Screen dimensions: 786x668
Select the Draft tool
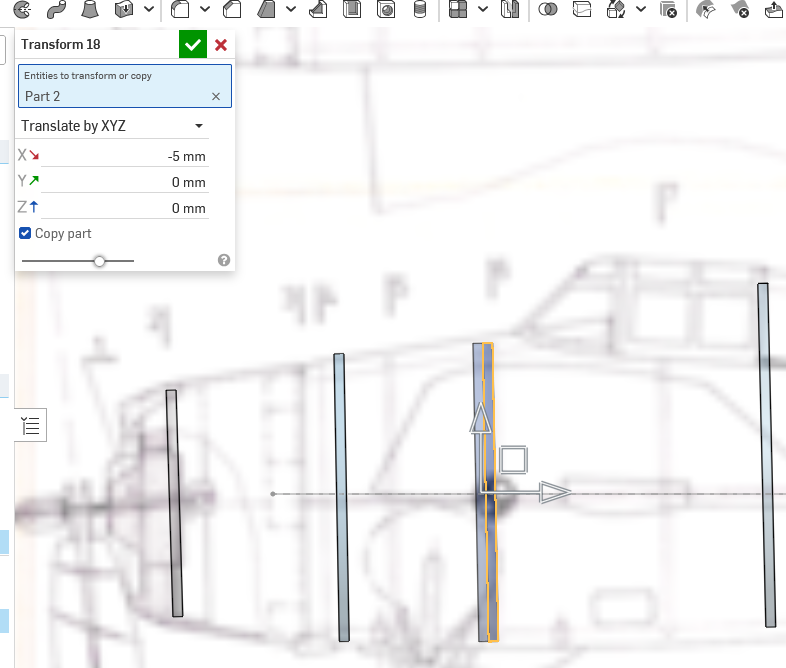[266, 9]
